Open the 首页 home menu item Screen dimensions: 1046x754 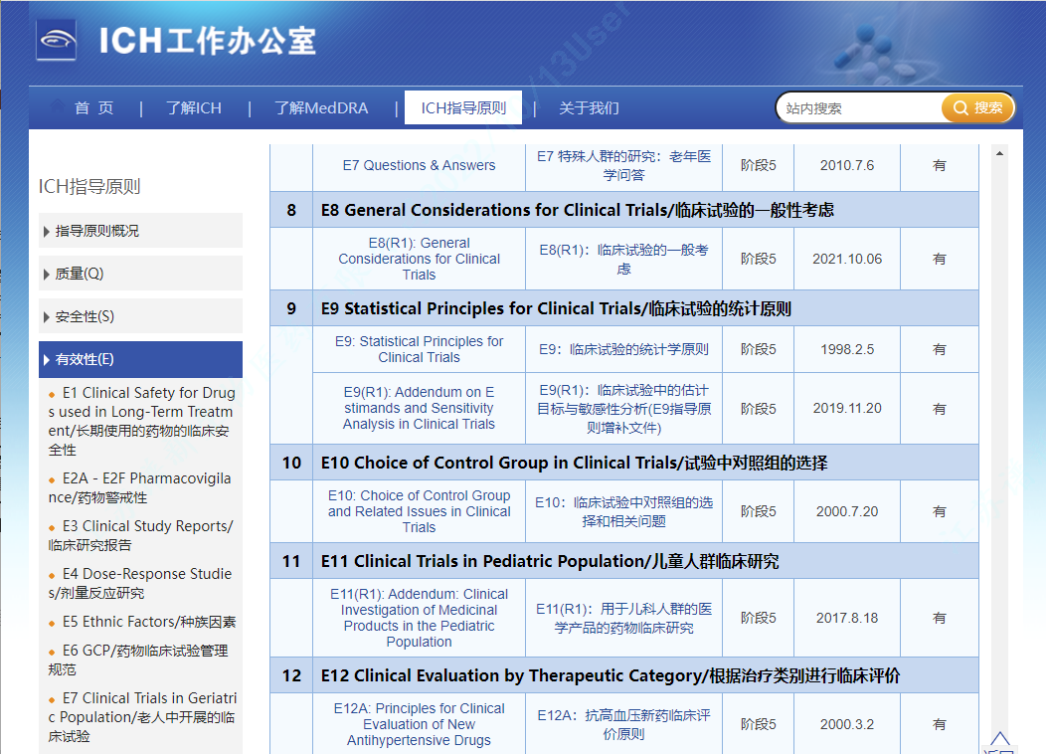pyautogui.click(x=94, y=108)
